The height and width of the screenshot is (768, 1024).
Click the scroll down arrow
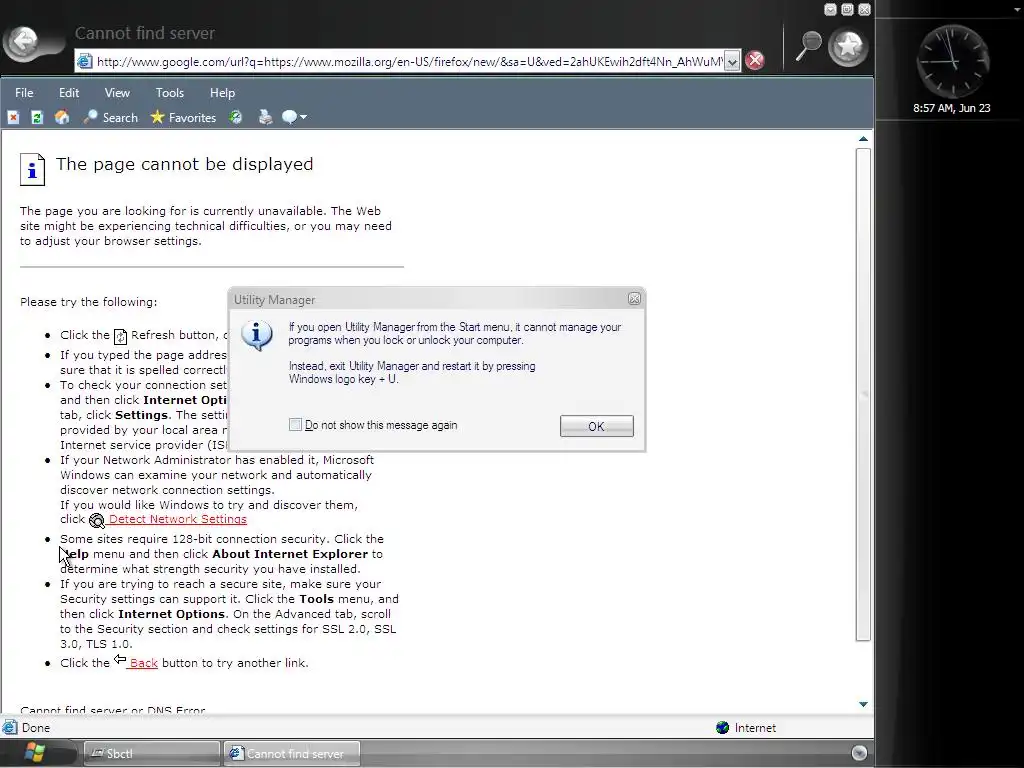[863, 704]
